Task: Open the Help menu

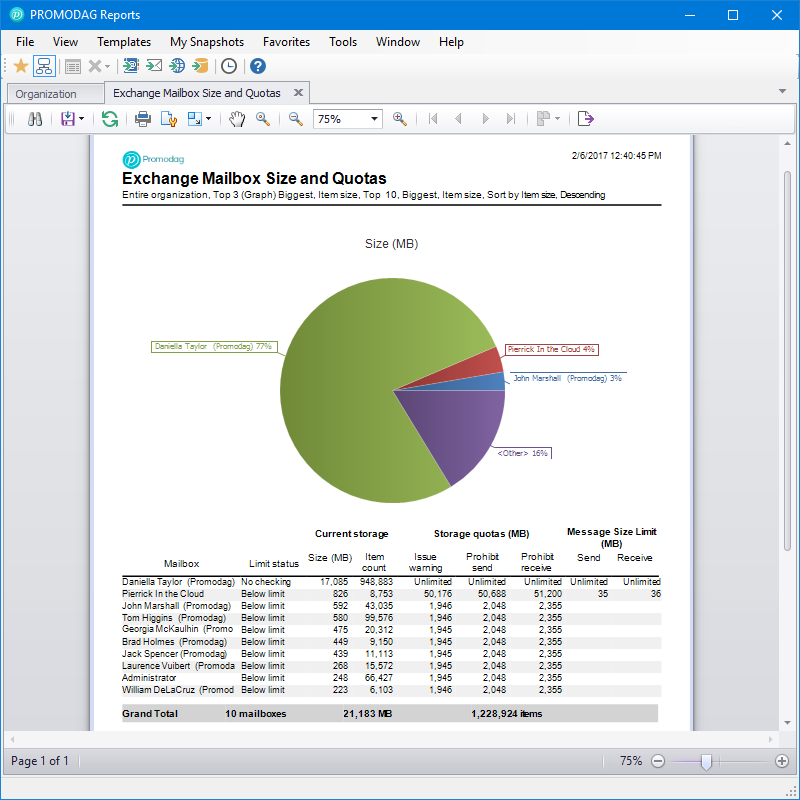Action: pyautogui.click(x=451, y=42)
